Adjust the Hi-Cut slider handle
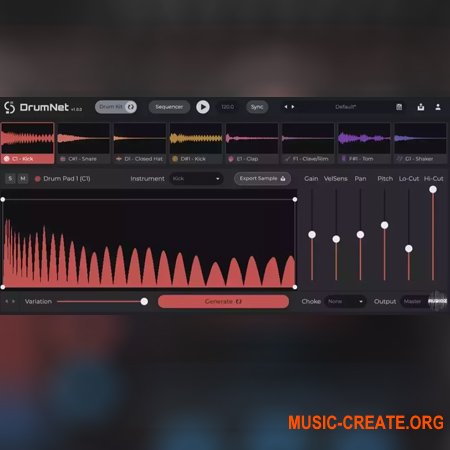Image resolution: width=450 pixels, height=450 pixels. coord(433,190)
